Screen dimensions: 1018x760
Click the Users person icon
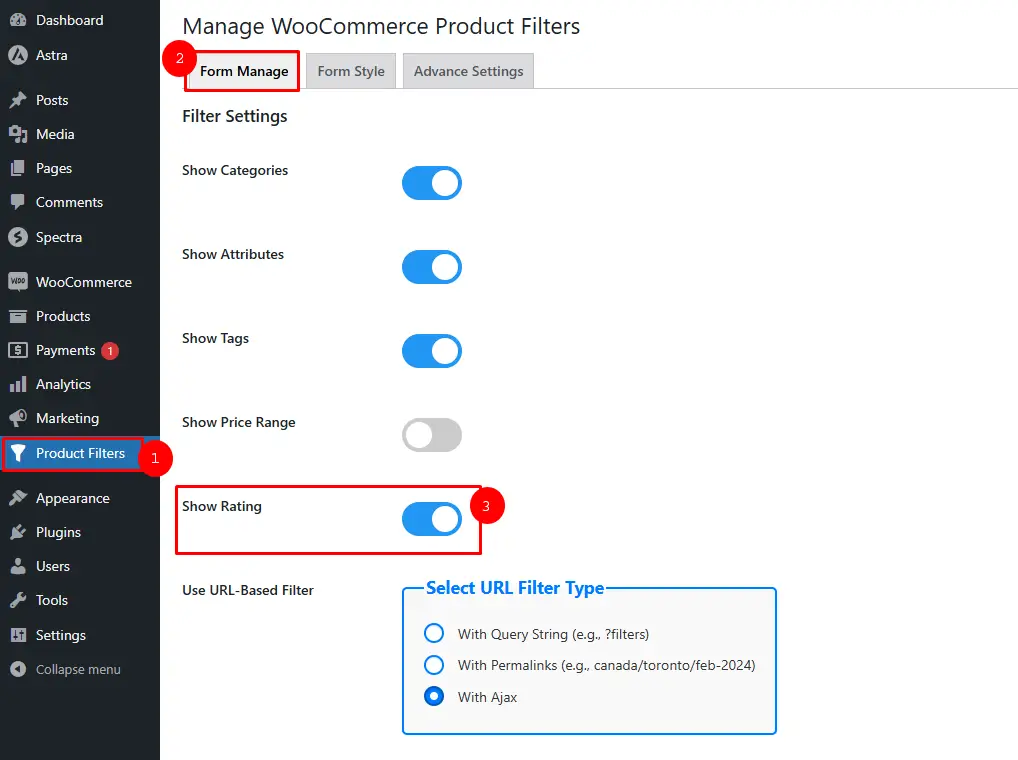(x=18, y=566)
